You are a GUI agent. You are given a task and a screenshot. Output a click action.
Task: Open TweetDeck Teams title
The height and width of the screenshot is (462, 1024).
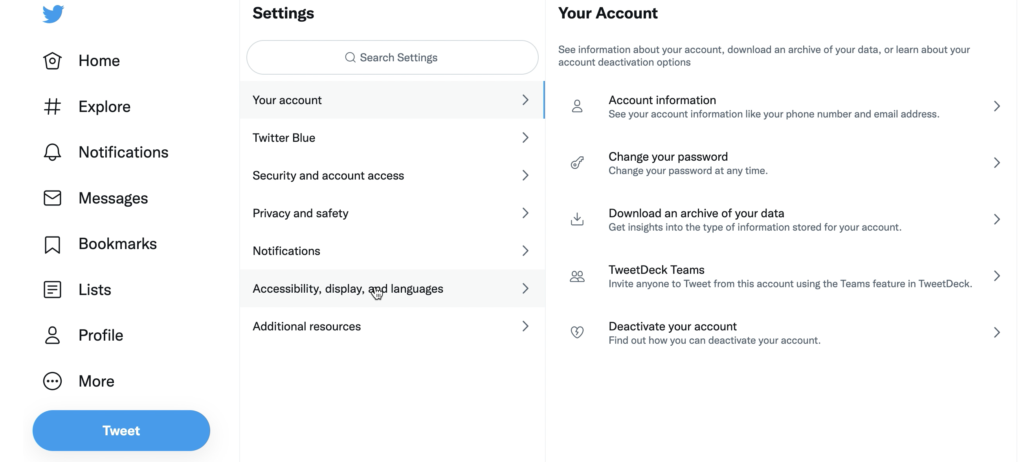(656, 270)
